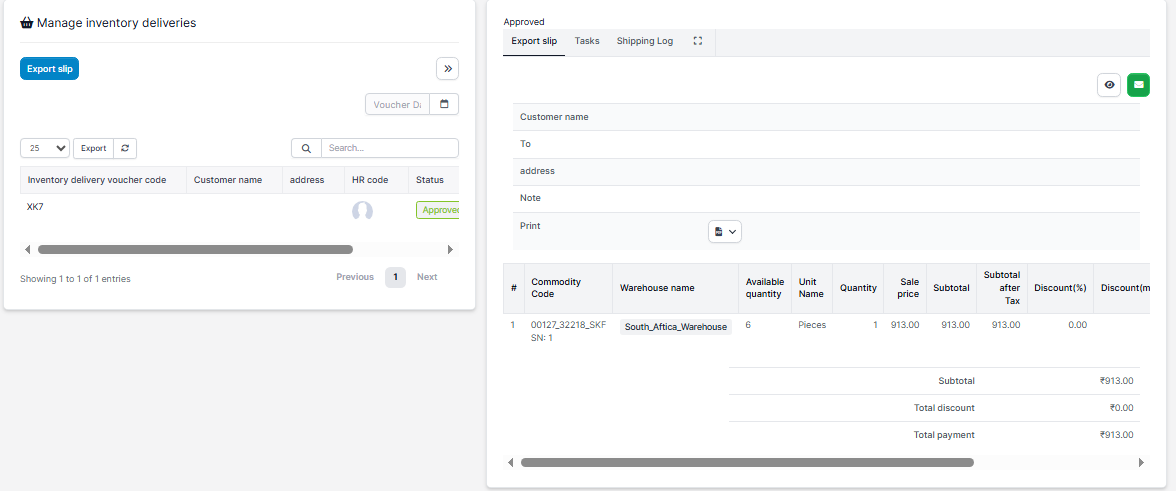Screen dimensions: 1176x491
Task: Switch to the Tasks tab
Action: [587, 41]
